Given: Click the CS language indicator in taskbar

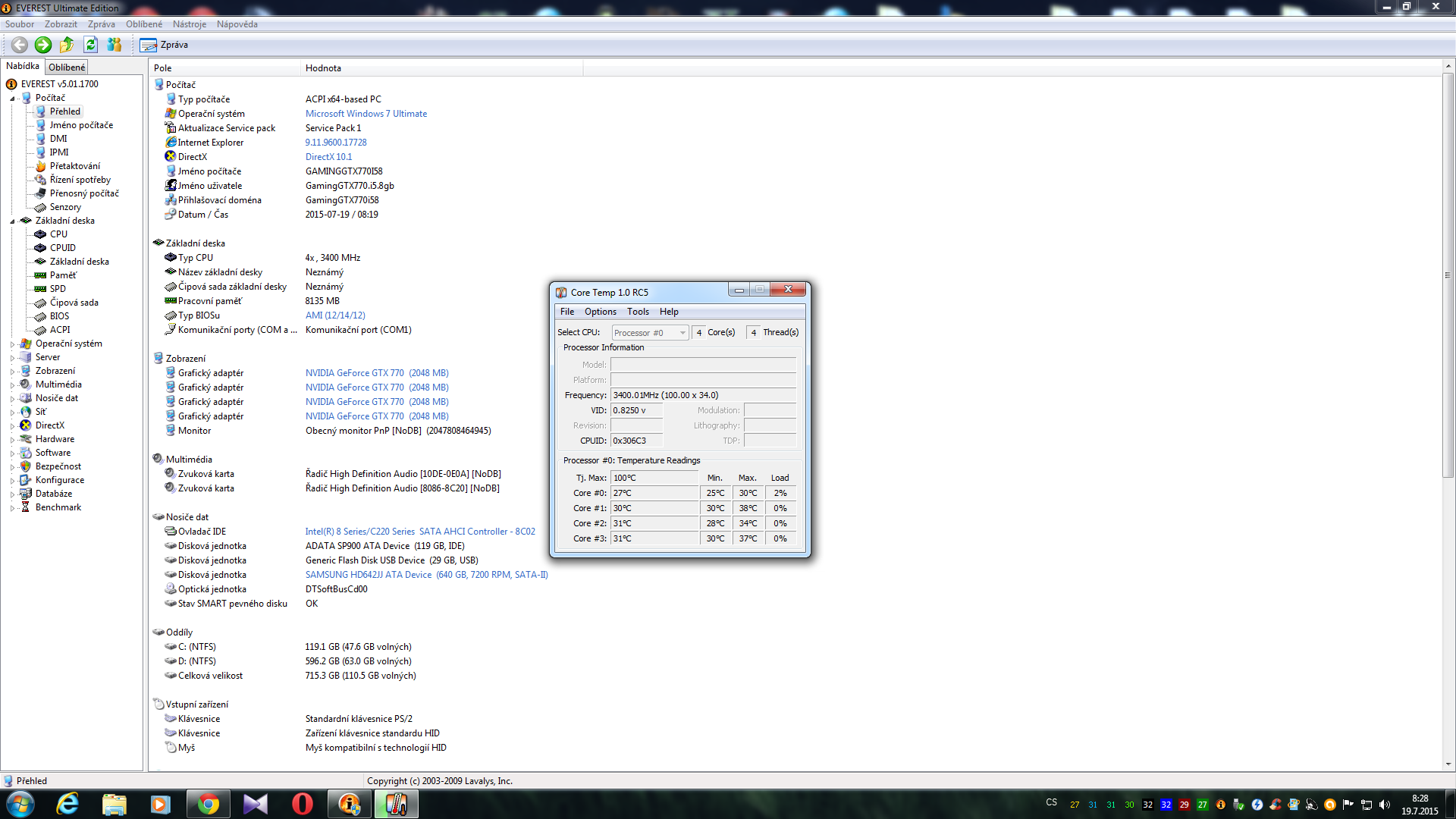Looking at the screenshot, I should tap(1051, 802).
